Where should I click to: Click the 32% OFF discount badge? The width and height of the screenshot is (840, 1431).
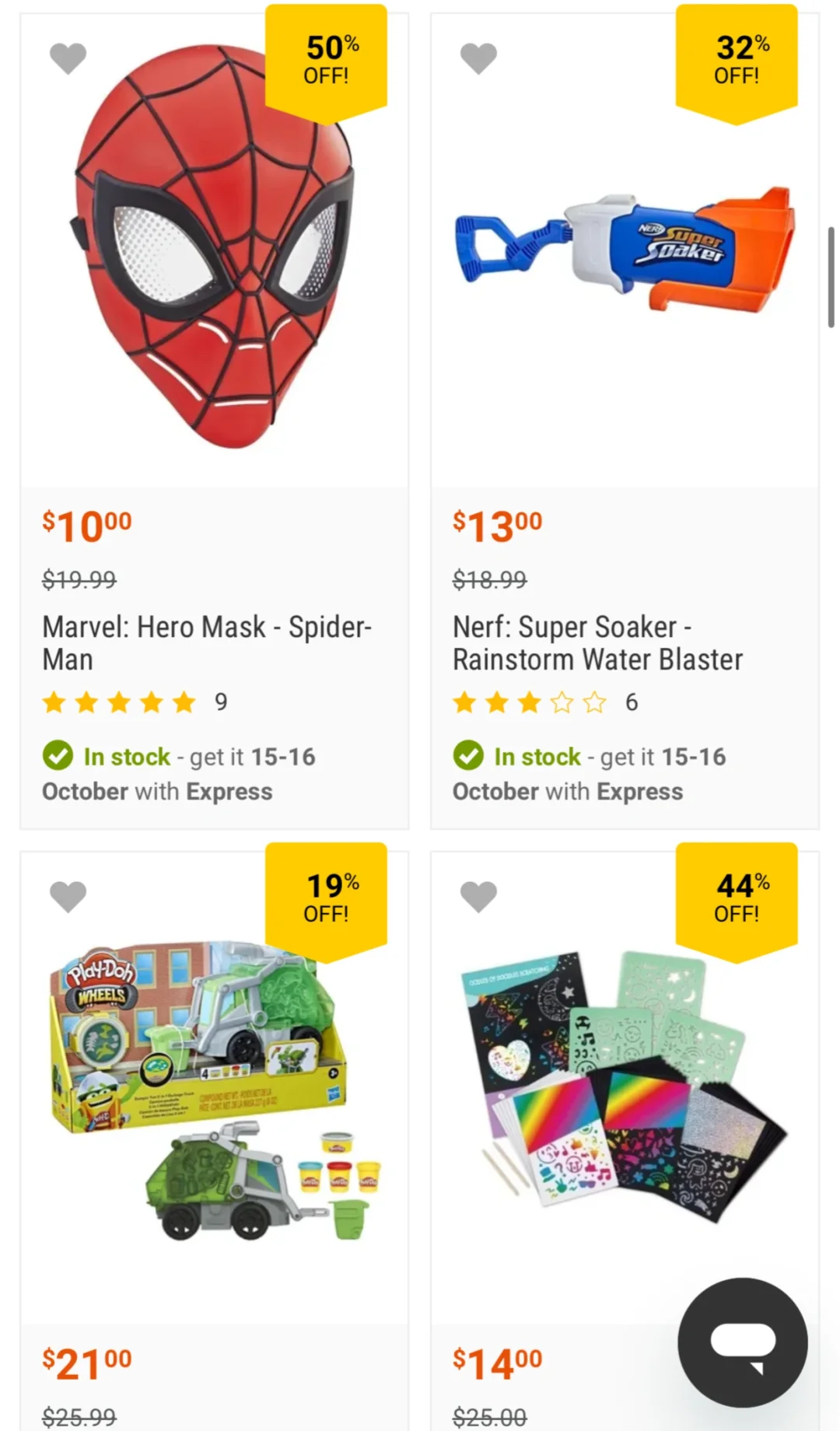click(x=737, y=60)
